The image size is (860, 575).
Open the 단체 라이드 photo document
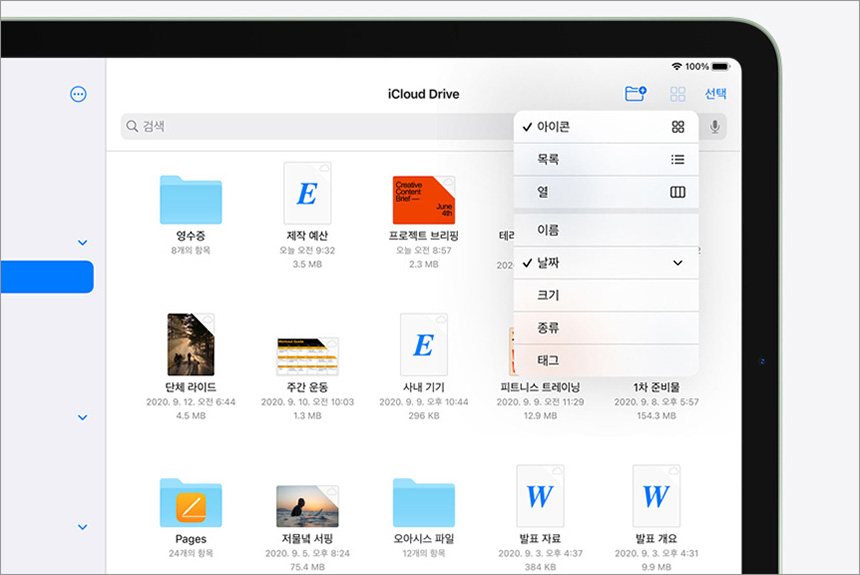pyautogui.click(x=191, y=345)
